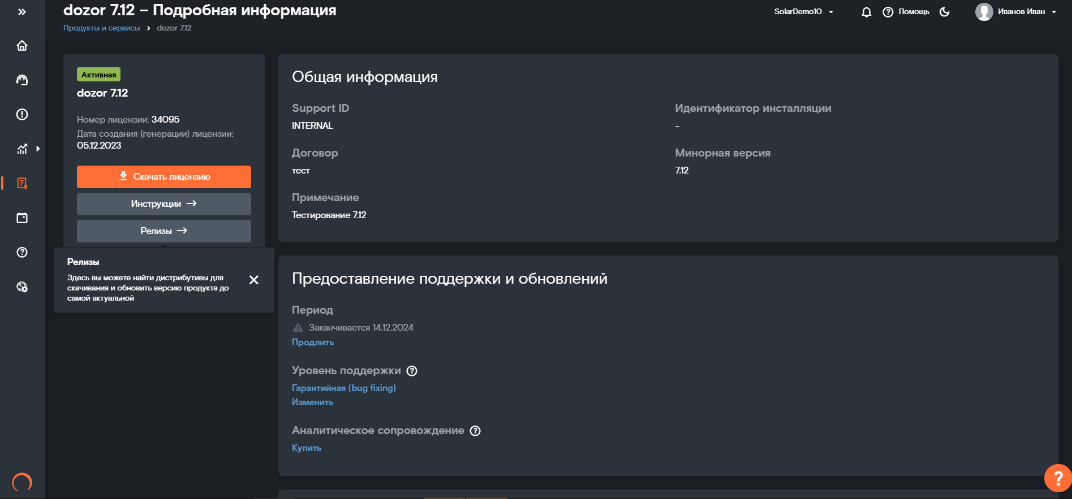Open the dashboard gauge icon in sidebar
Screen dimensions: 1072x499
coord(22,80)
